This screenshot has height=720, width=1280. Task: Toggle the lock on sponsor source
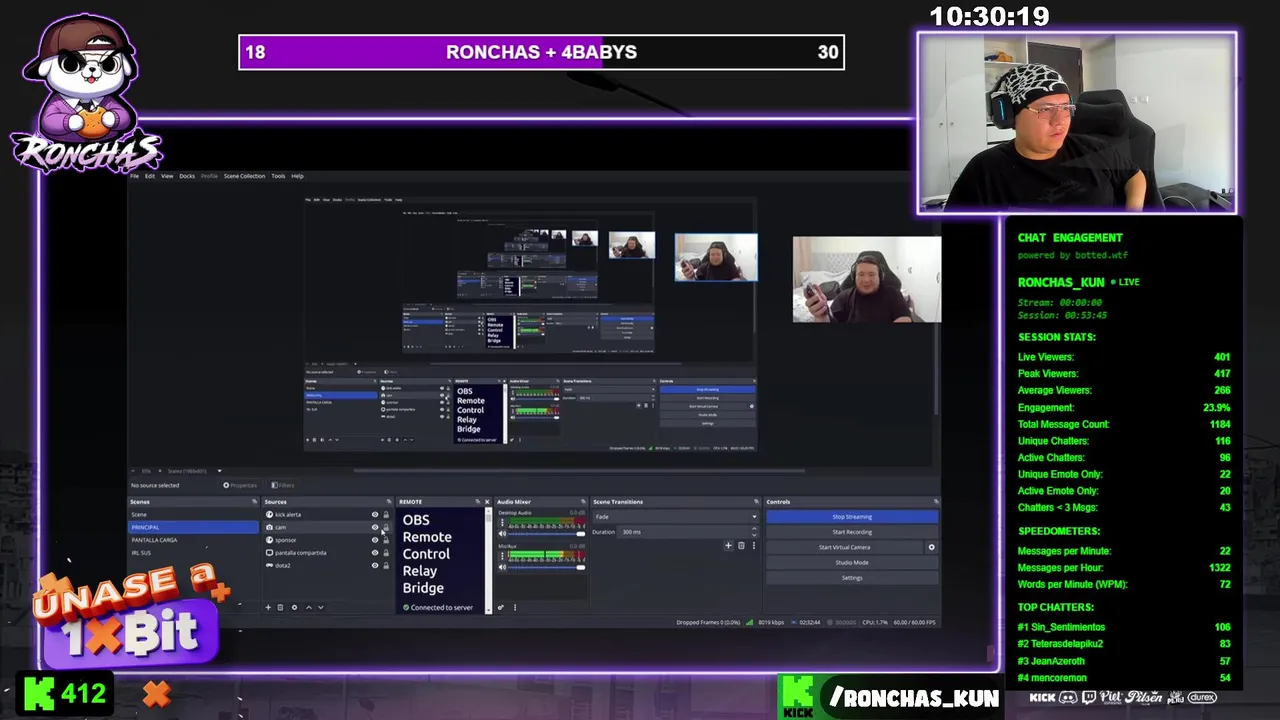pyautogui.click(x=386, y=540)
